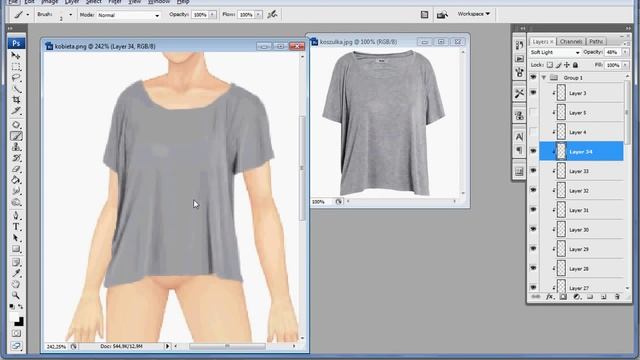The width and height of the screenshot is (640, 360).
Task: Select Layer 32 in layers list
Action: tap(582, 191)
